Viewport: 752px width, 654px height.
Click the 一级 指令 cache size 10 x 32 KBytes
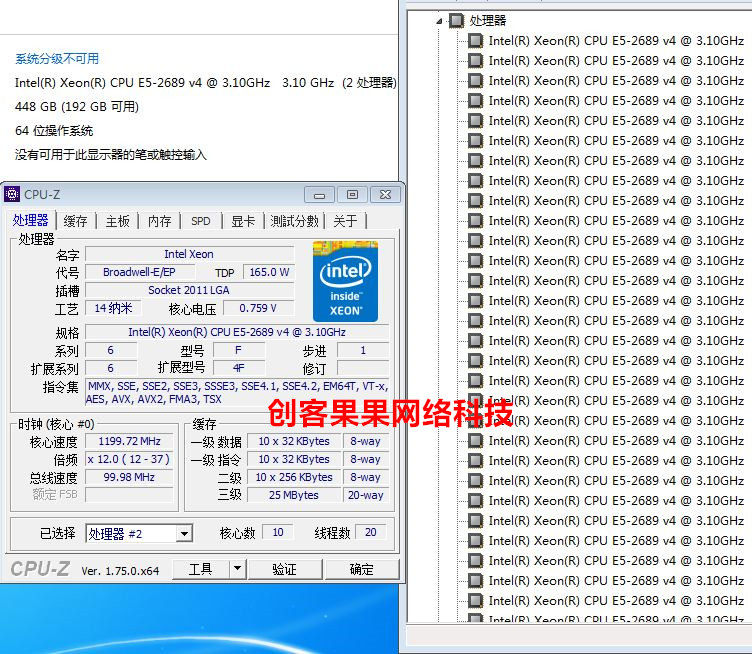(x=294, y=459)
